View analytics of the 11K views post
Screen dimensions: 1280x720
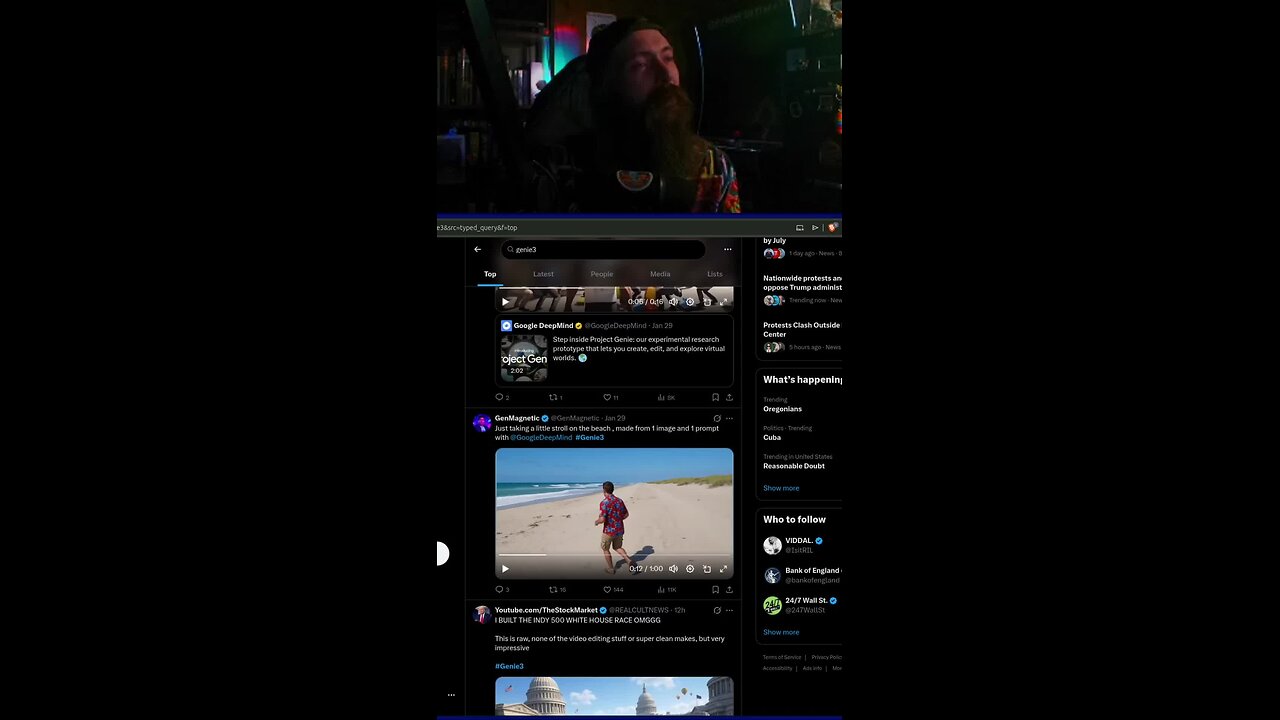click(x=667, y=590)
